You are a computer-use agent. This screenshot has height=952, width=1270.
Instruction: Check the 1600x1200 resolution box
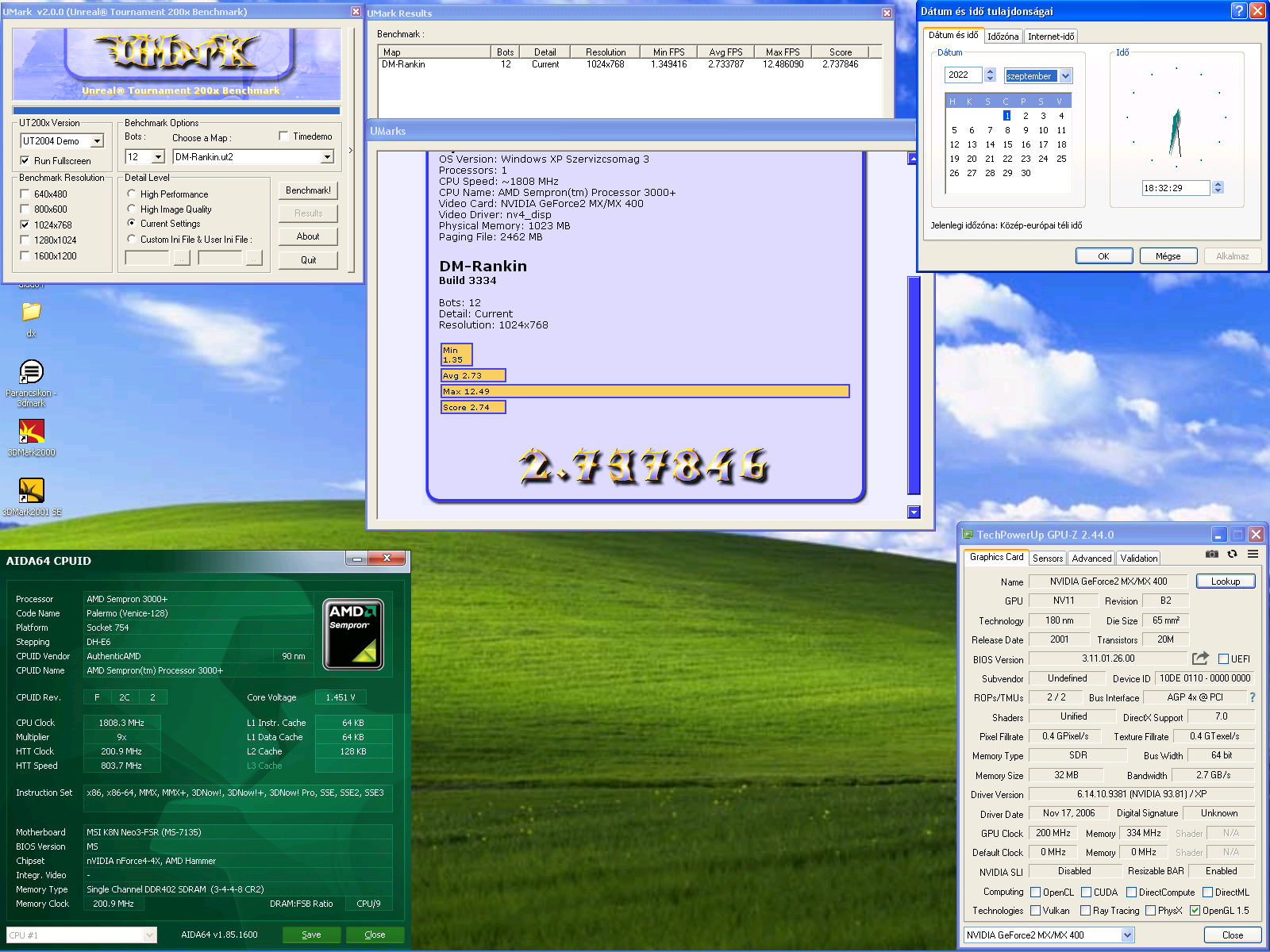pyautogui.click(x=25, y=255)
